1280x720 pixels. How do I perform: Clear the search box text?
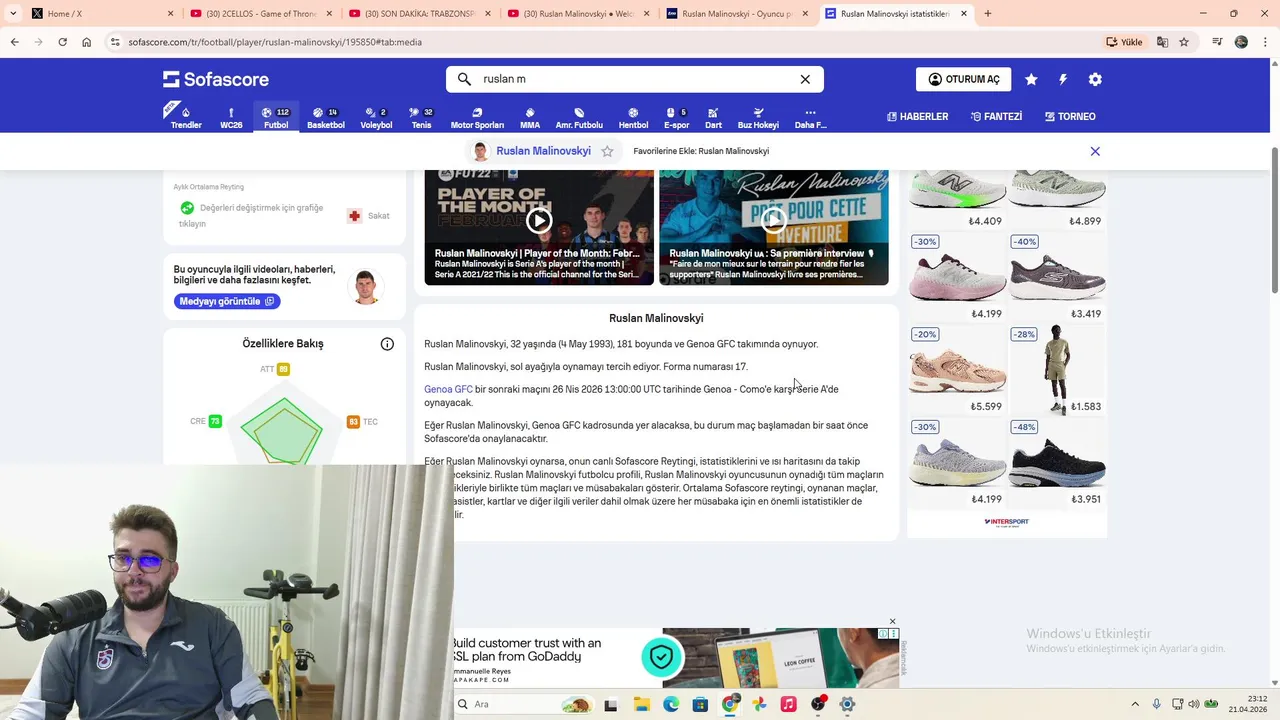tap(805, 79)
